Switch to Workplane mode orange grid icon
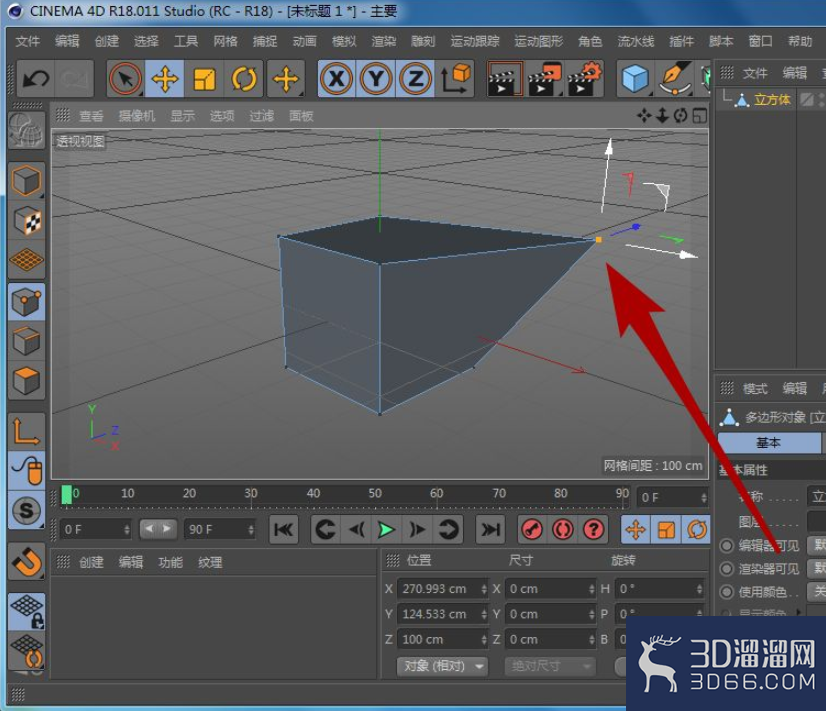This screenshot has width=826, height=711. 26,260
